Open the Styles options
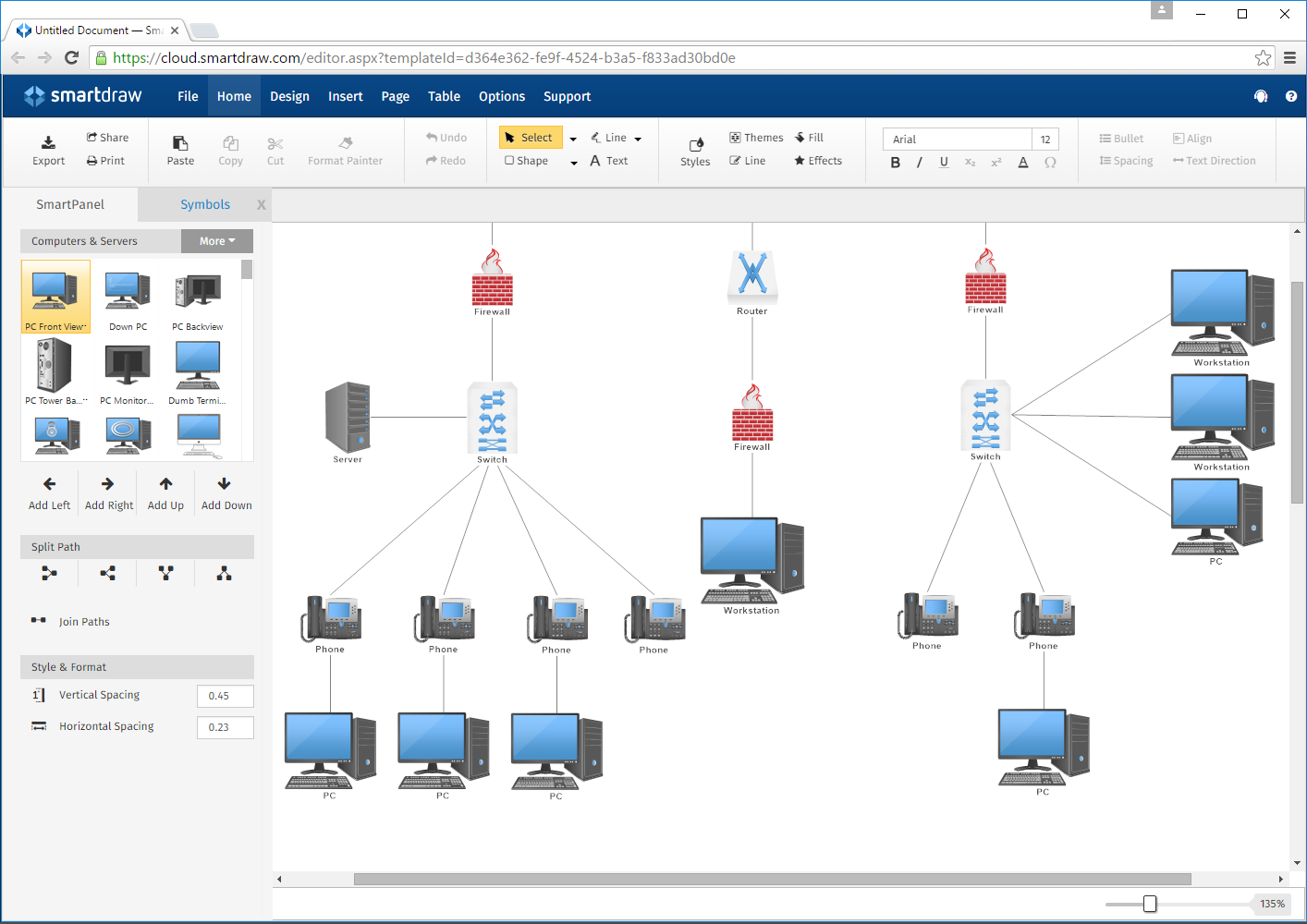This screenshot has height=924, width=1307. 694,152
